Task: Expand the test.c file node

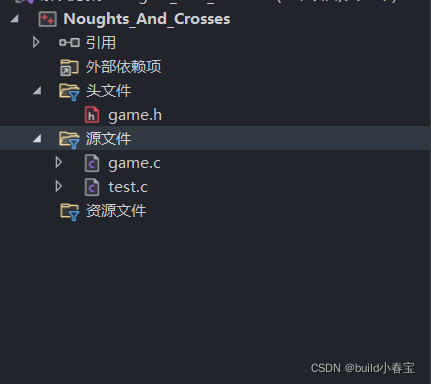Action: (x=59, y=186)
